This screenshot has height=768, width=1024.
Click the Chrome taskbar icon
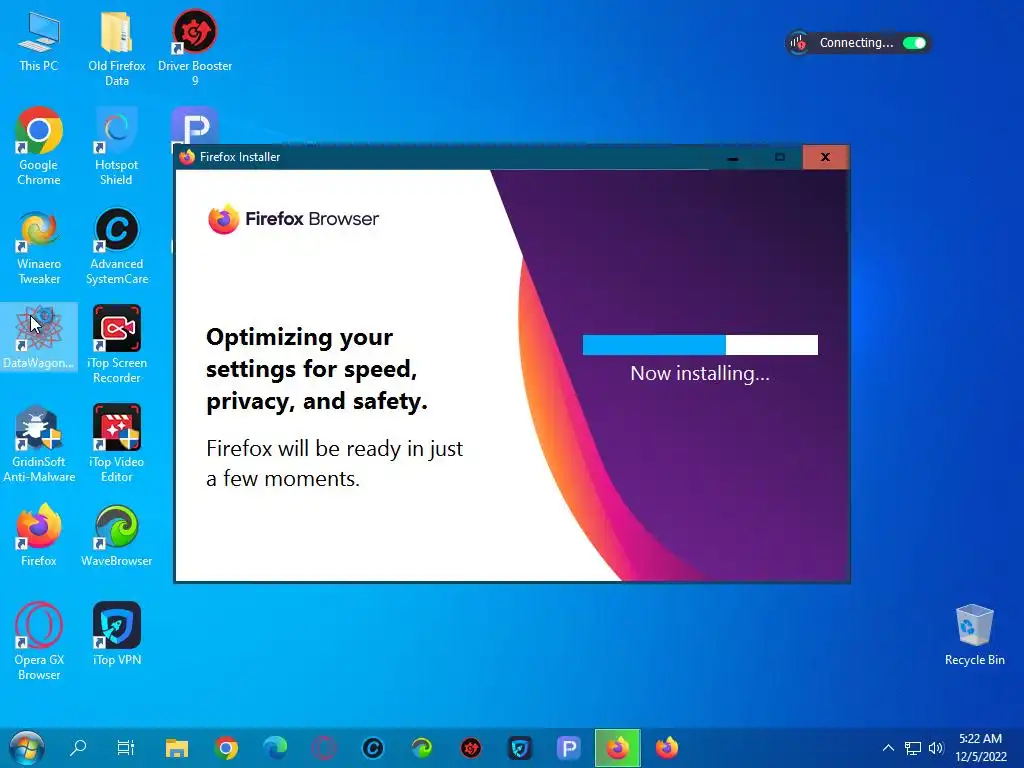click(226, 748)
